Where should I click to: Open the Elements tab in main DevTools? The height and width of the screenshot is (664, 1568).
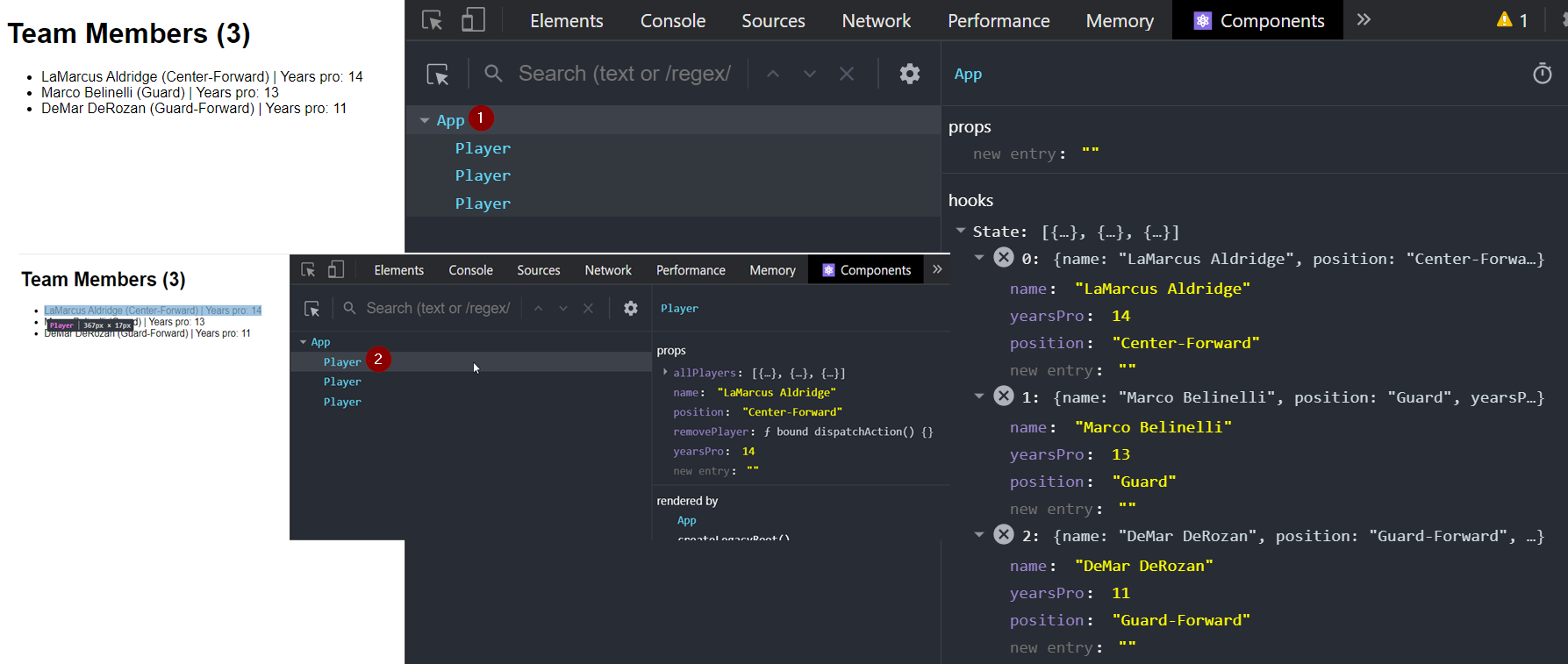[x=566, y=20]
